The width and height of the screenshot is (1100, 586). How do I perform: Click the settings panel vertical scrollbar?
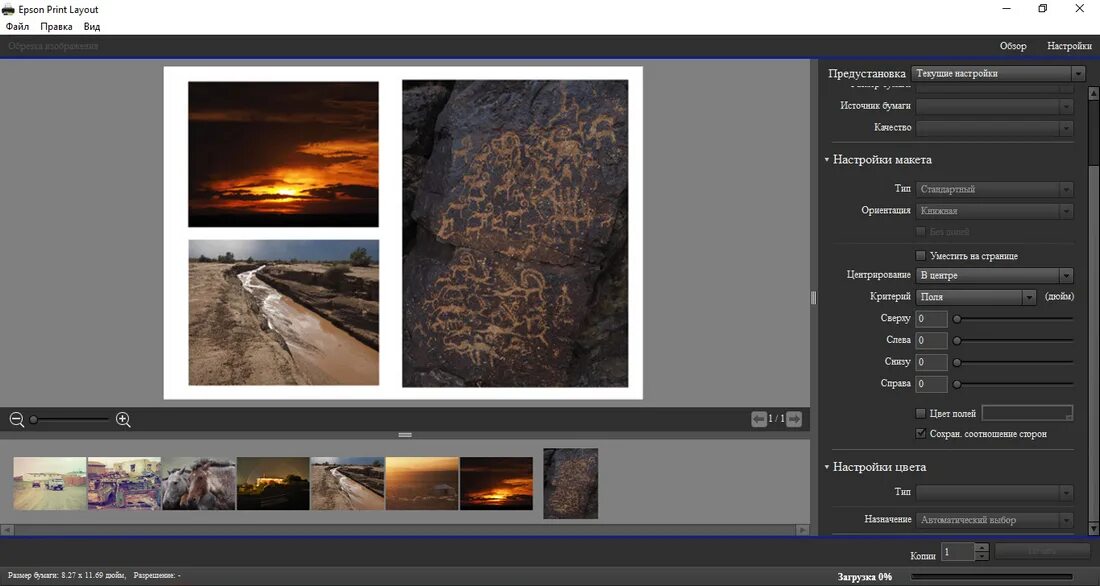click(x=1093, y=311)
